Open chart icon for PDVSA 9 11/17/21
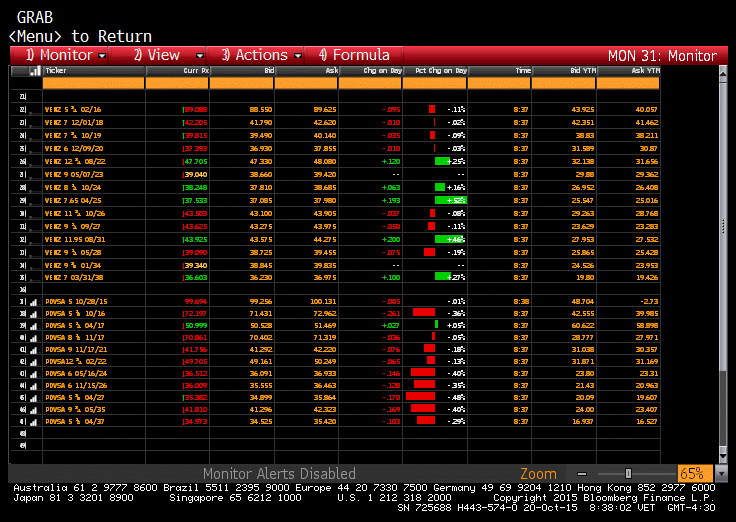 click(33, 350)
